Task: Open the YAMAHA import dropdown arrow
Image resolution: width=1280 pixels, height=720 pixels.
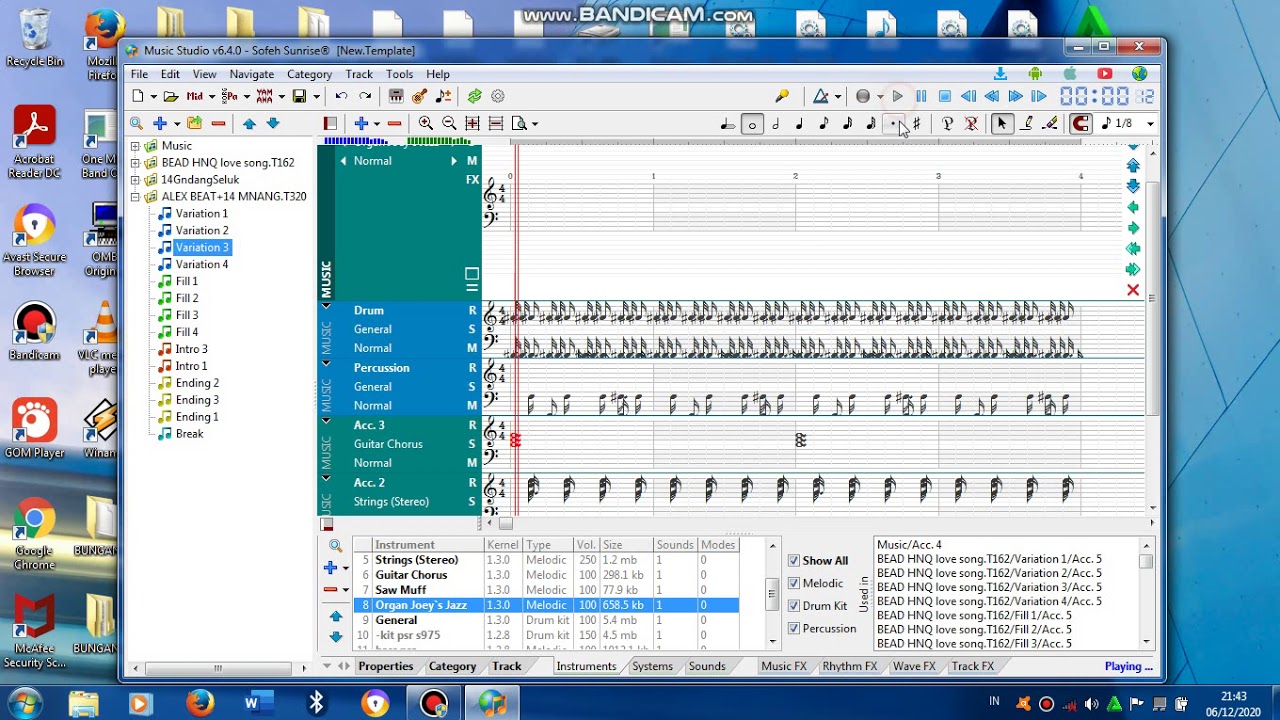Action: (x=282, y=97)
